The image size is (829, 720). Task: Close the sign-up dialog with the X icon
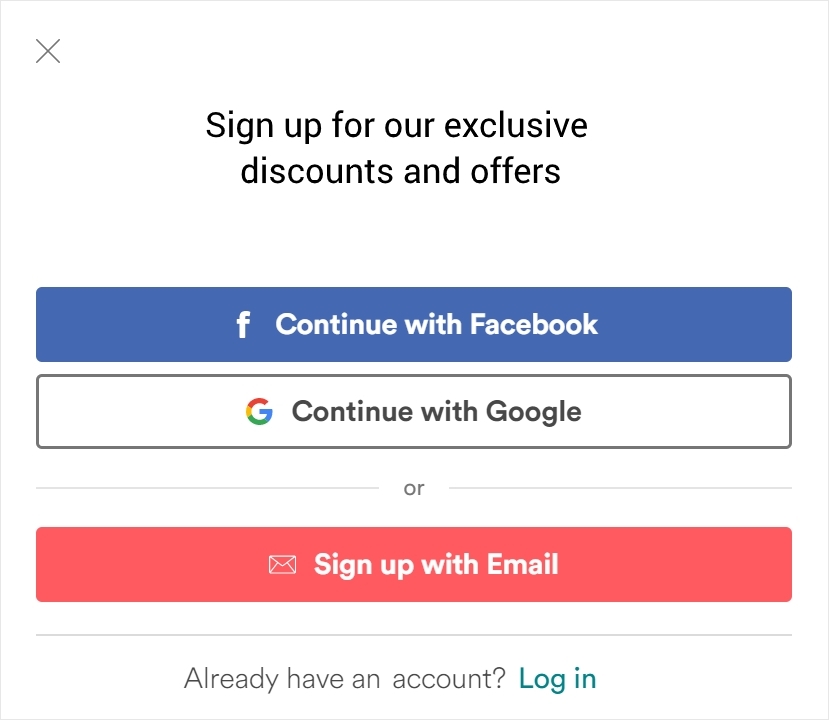(x=48, y=51)
